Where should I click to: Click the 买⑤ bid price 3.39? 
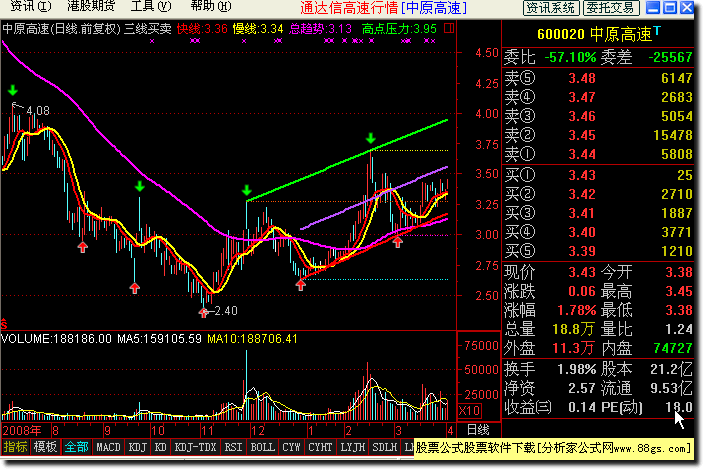[x=582, y=251]
